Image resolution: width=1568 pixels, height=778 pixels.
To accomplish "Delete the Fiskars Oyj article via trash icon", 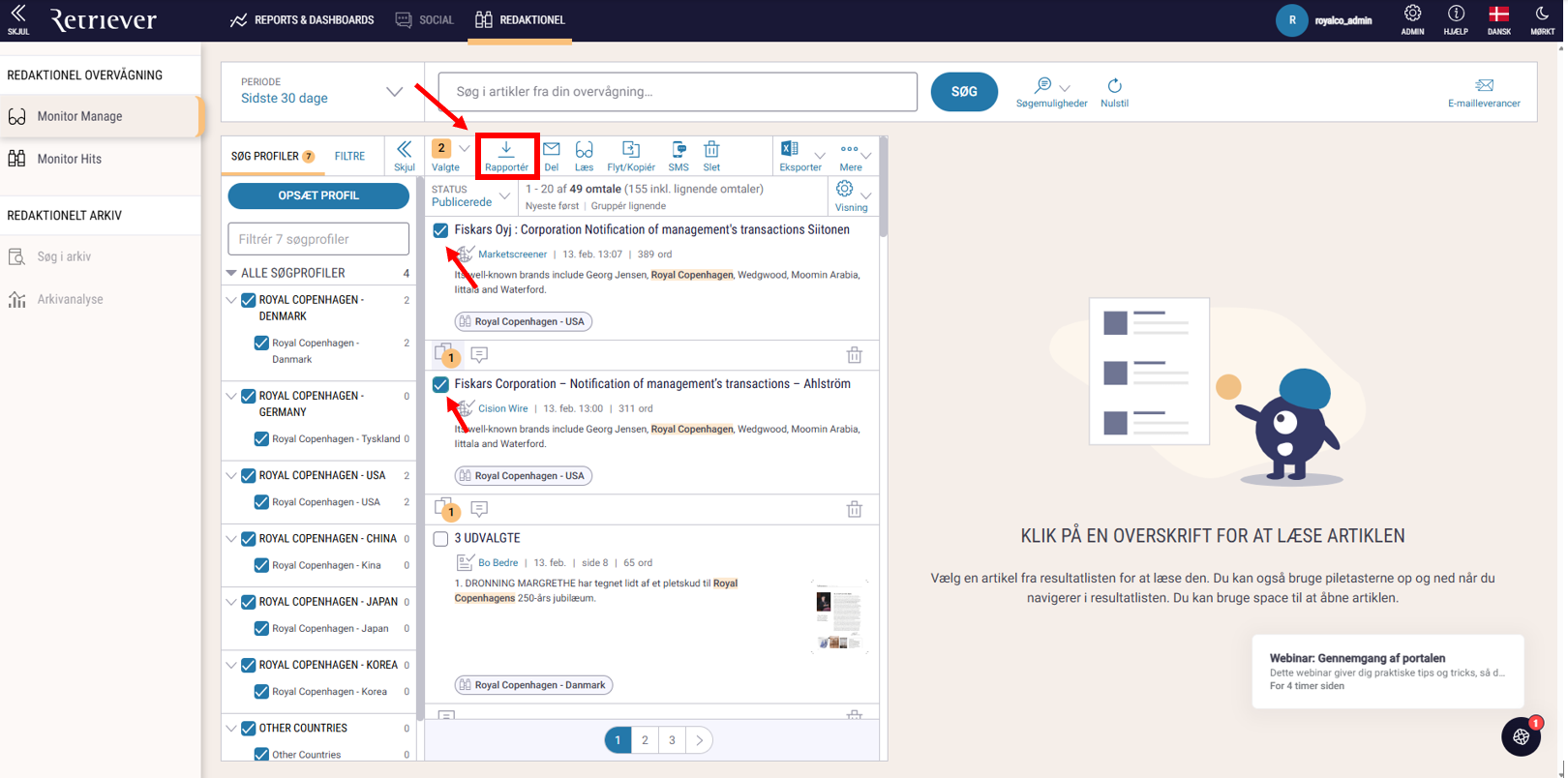I will (x=855, y=355).
